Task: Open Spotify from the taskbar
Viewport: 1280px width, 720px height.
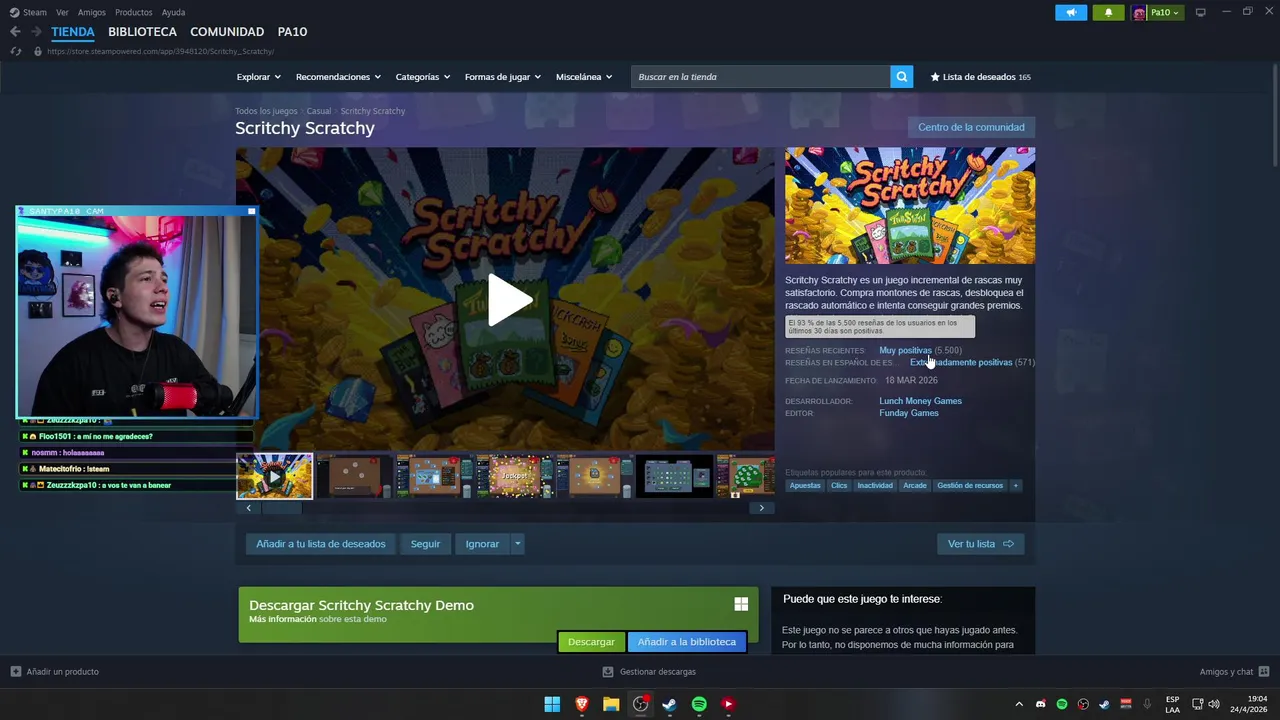Action: tap(699, 704)
